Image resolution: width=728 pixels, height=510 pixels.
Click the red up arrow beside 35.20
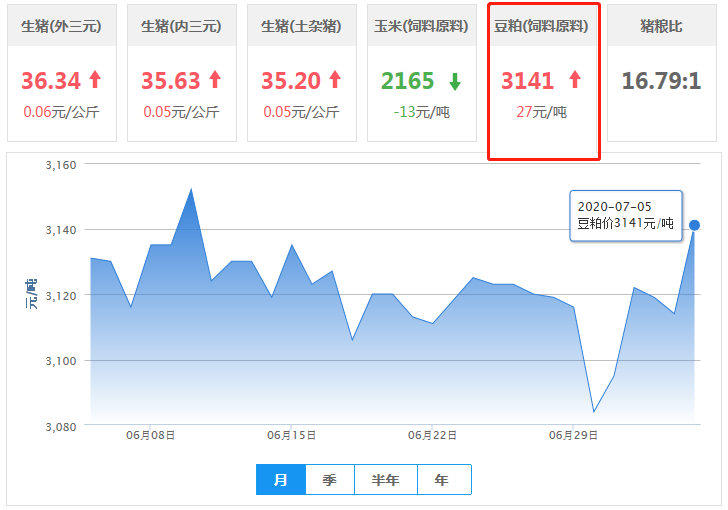(x=335, y=80)
